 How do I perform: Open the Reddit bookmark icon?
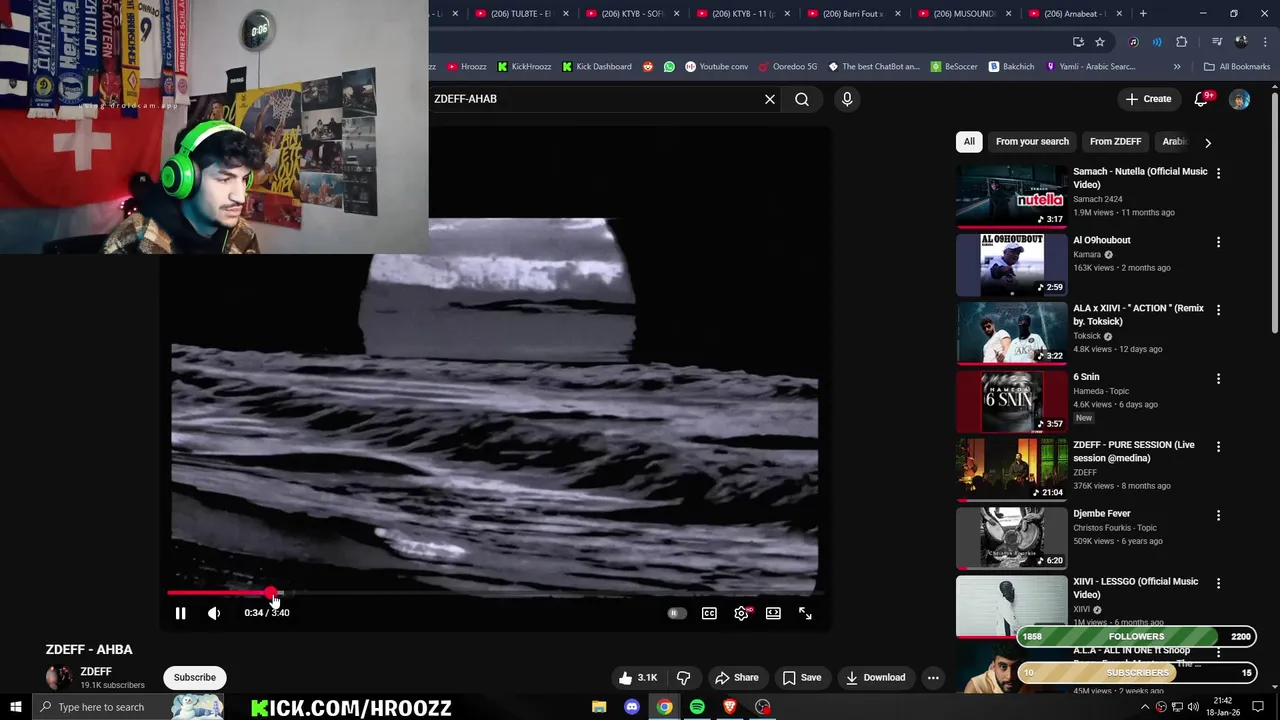(648, 67)
